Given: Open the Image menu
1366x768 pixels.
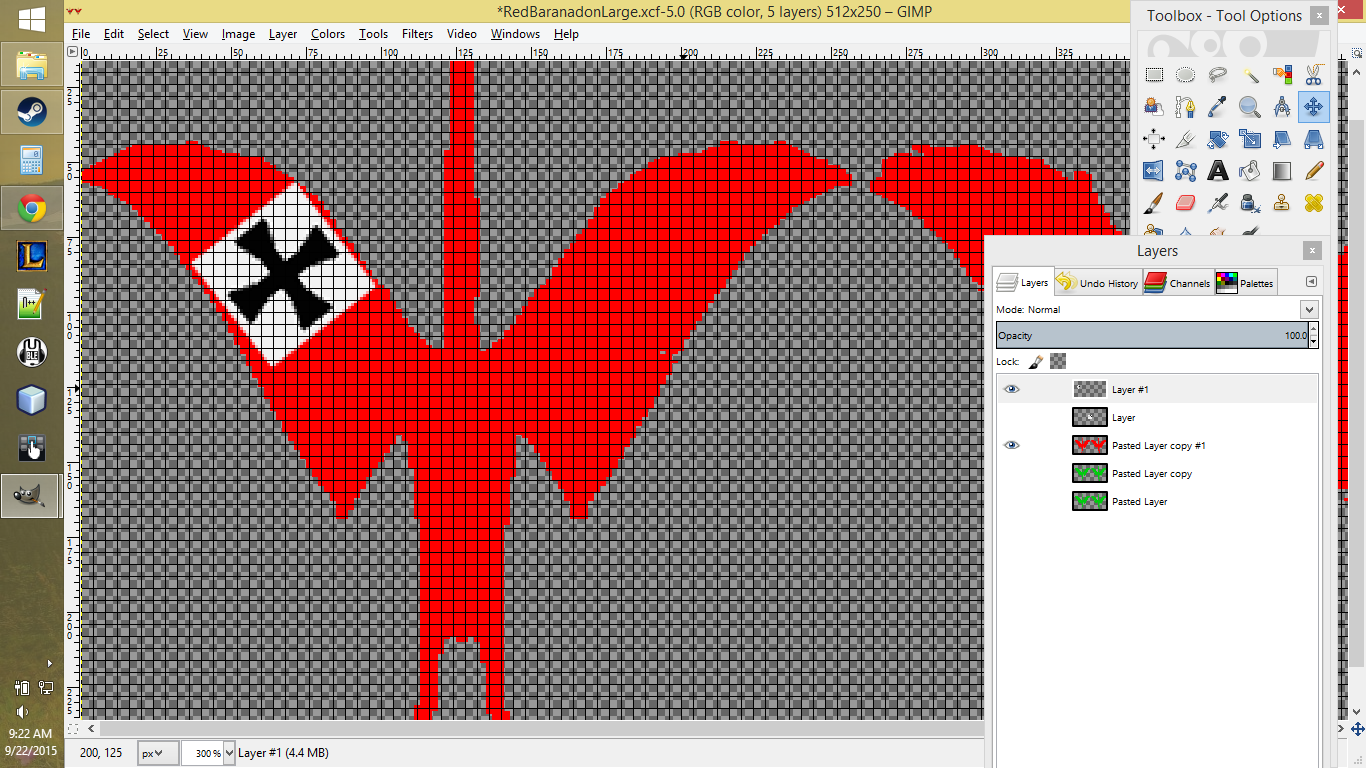Looking at the screenshot, I should (238, 33).
